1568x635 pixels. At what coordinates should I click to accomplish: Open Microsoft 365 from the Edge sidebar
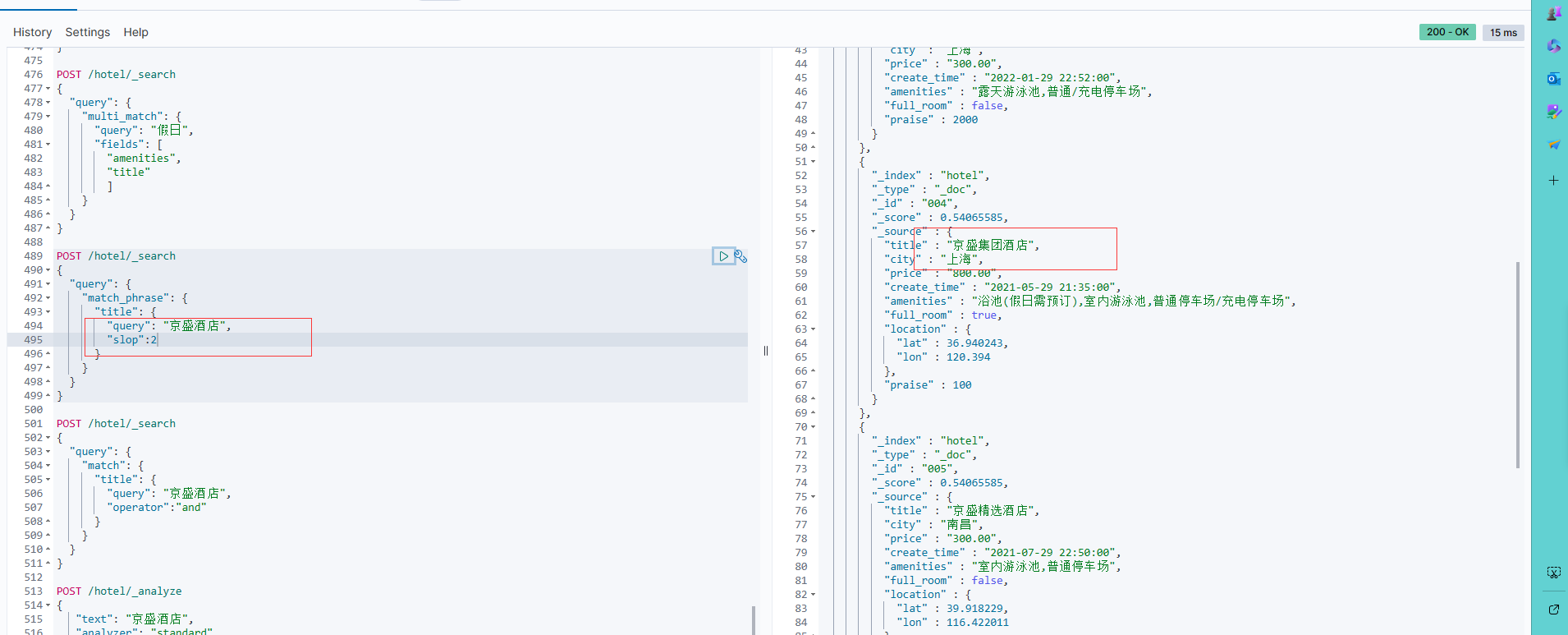coord(1553,46)
